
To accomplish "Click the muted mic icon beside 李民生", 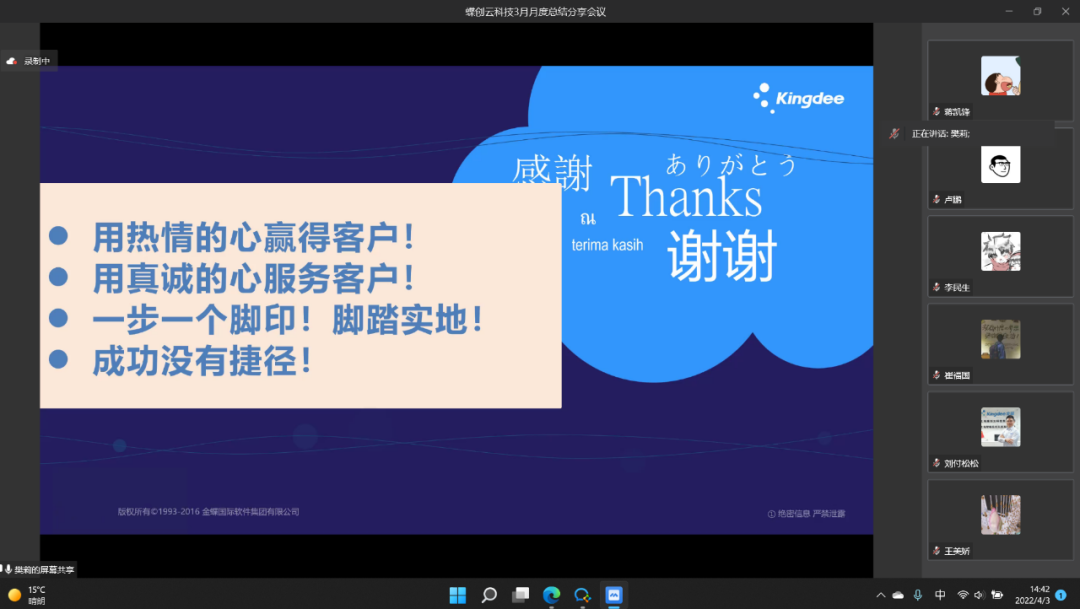I will 936,287.
